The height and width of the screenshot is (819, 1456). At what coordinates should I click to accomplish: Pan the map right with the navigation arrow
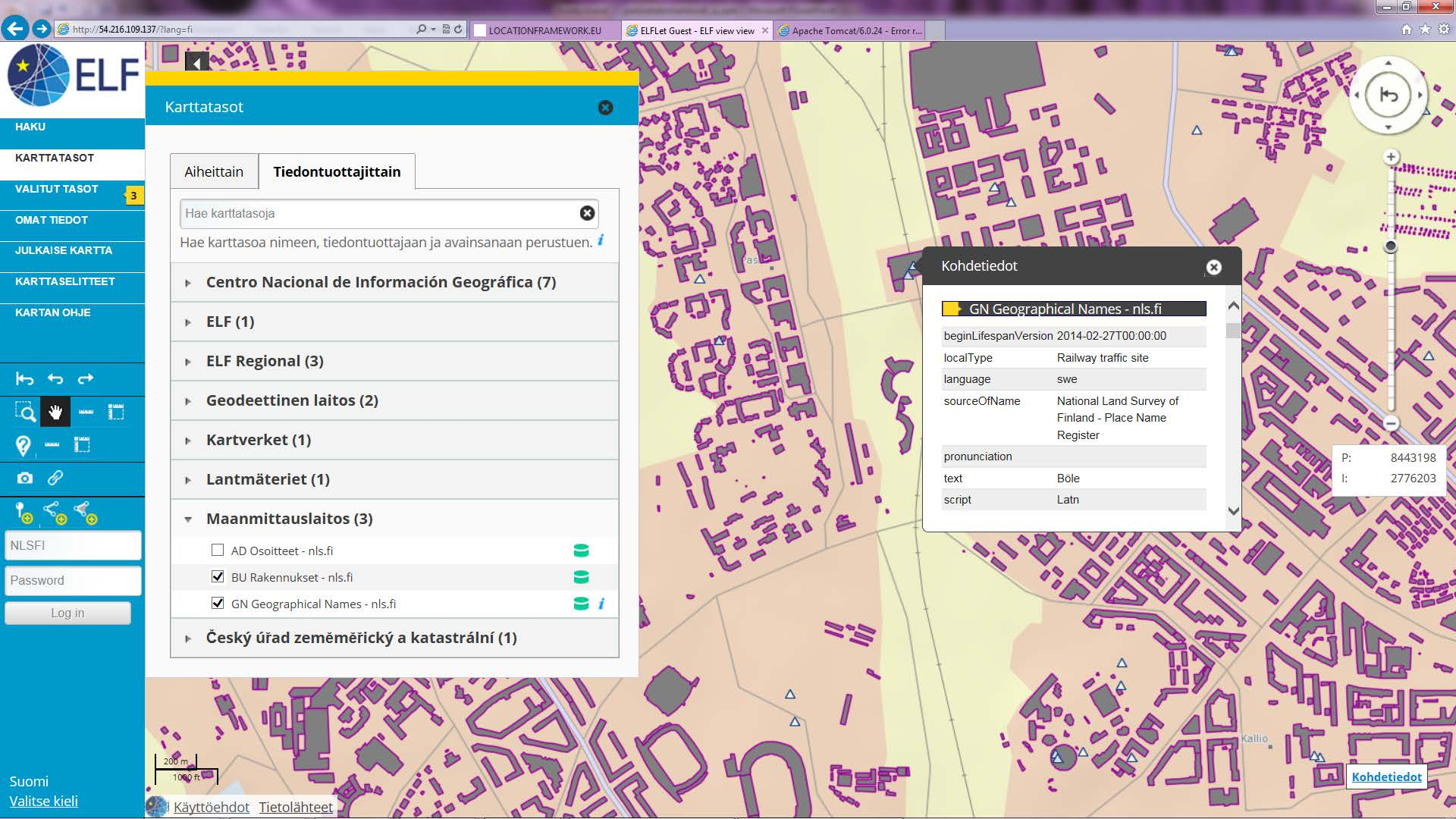coord(1420,95)
